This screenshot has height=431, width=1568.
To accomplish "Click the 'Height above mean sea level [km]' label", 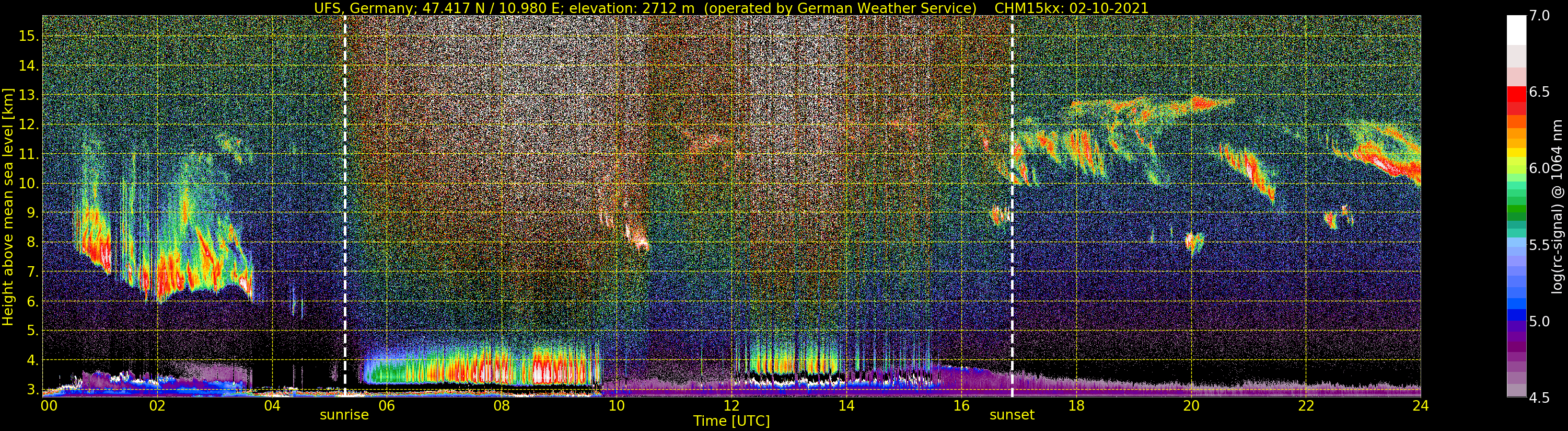I will (x=8, y=206).
